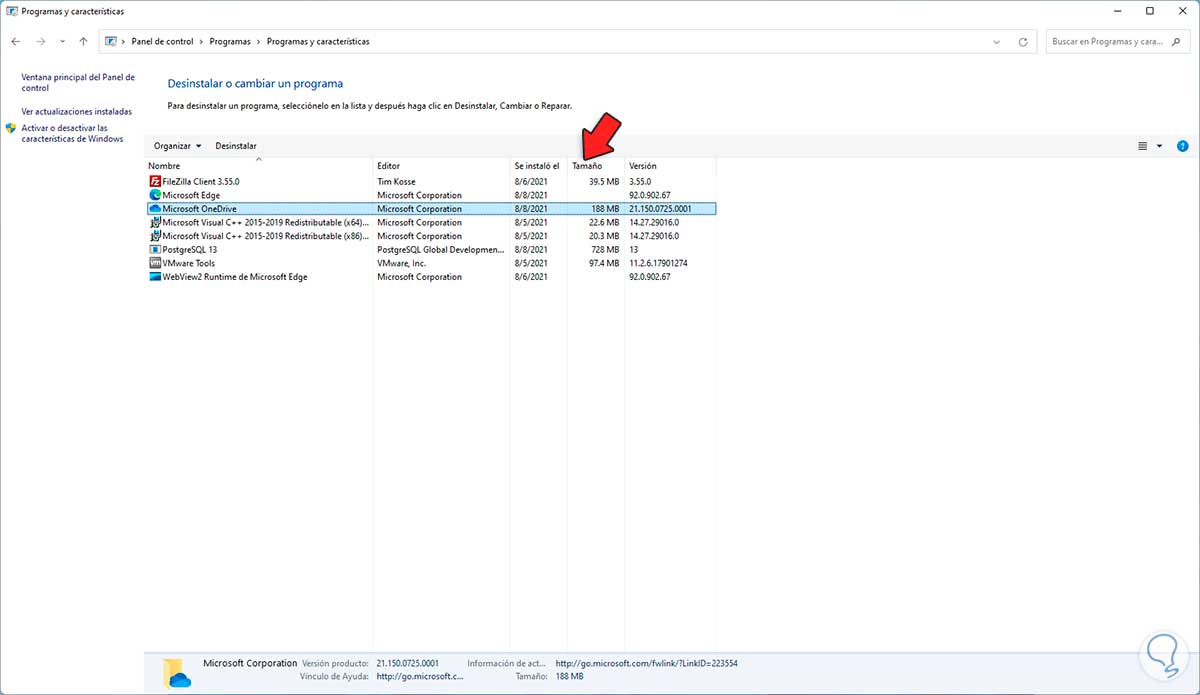Change view with the view layout icon
The image size is (1200, 695).
1143,146
